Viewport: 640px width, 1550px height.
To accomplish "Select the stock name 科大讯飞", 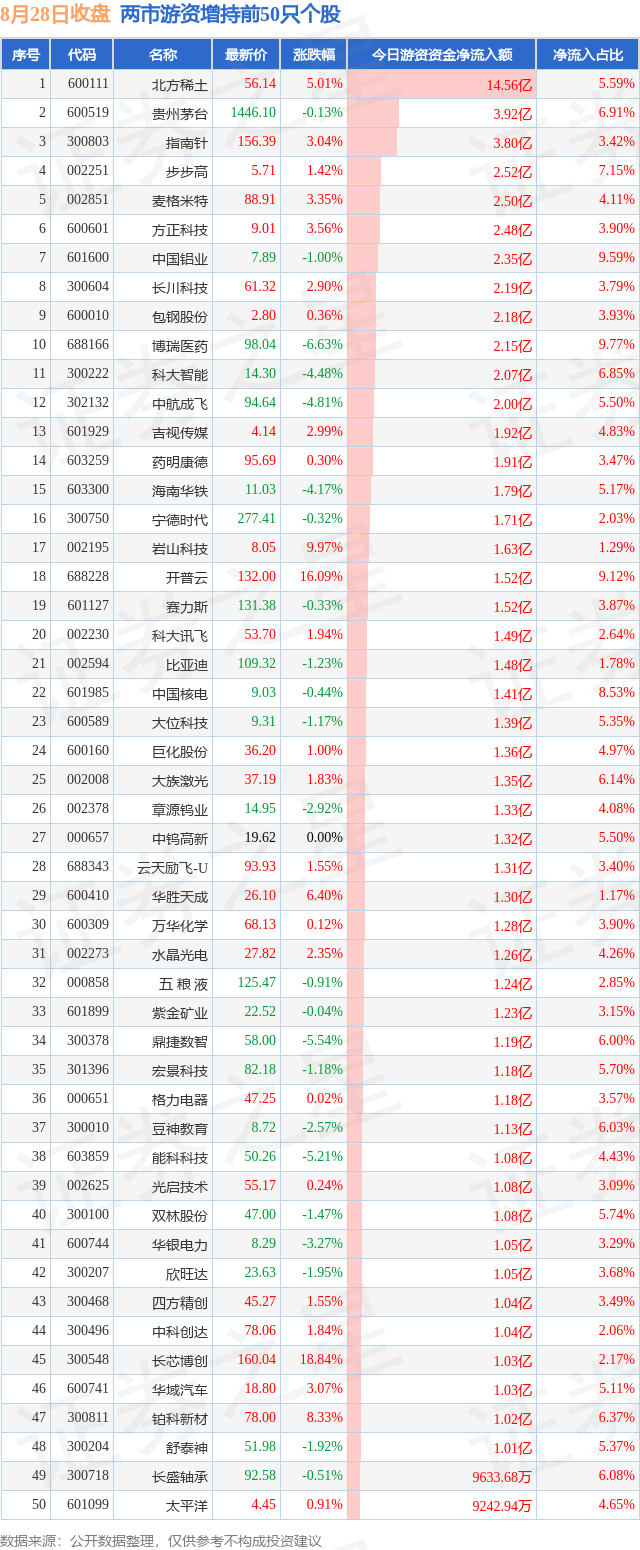I will [180, 636].
